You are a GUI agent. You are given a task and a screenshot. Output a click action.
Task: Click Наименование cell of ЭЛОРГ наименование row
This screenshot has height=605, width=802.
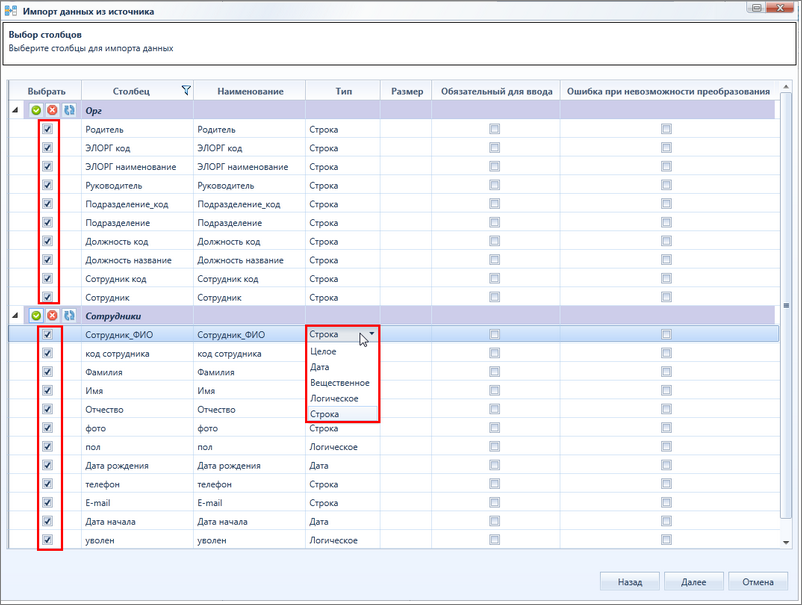[250, 167]
